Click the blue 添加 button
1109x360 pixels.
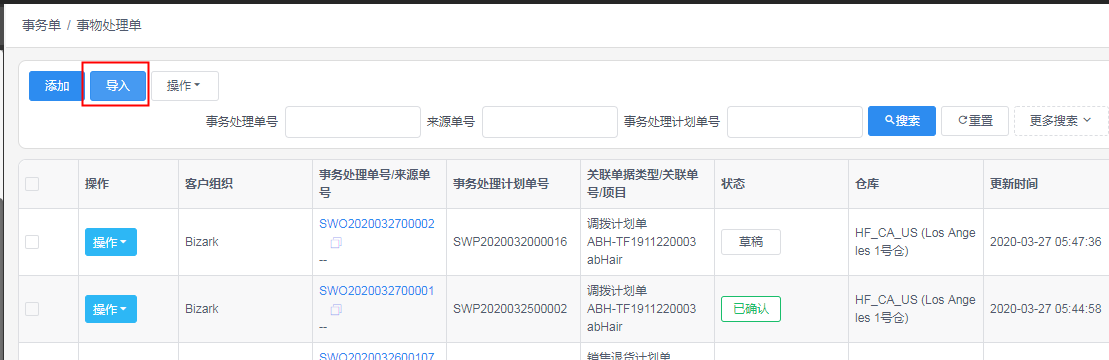click(57, 86)
